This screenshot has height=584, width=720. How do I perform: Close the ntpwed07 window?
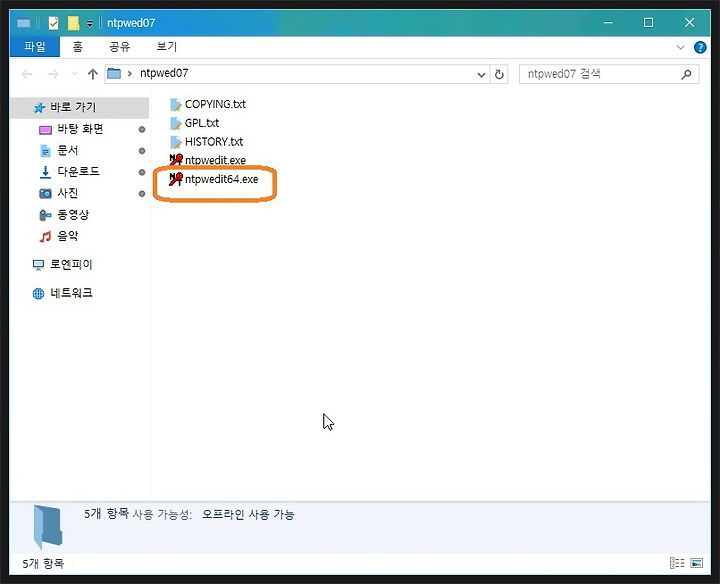(689, 22)
